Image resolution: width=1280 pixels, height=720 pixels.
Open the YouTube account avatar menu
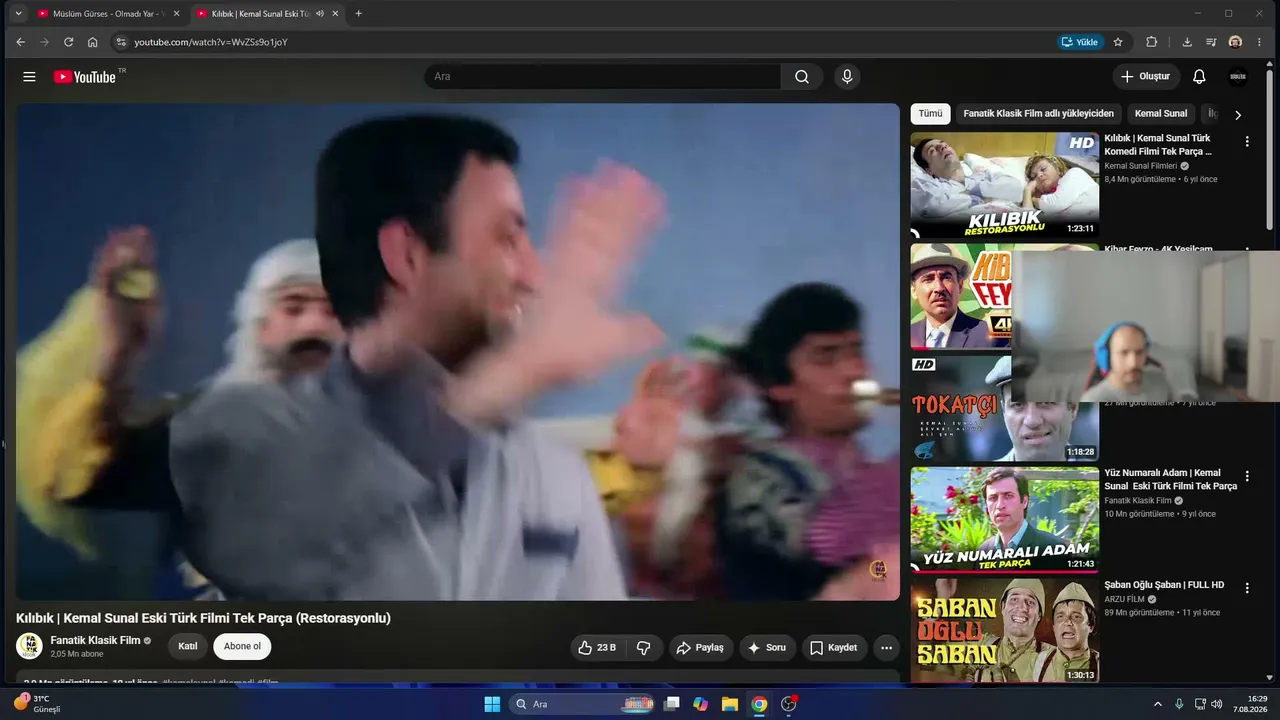pos(1238,77)
